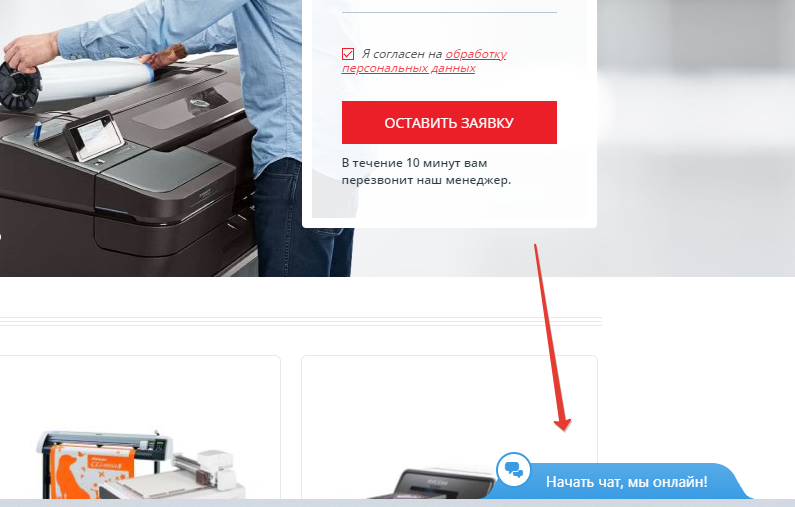Image resolution: width=795 pixels, height=507 pixels.
Task: Click the horizontal scrollbar at the page bottom
Action: 398,503
